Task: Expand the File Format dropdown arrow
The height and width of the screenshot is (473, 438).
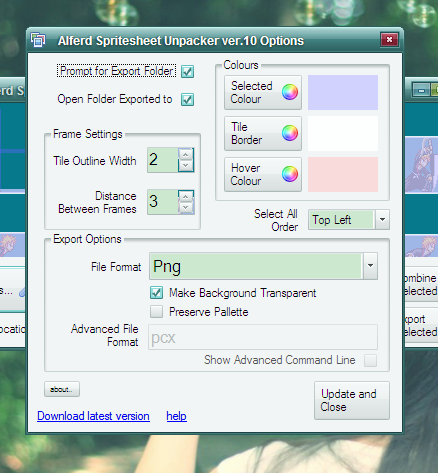Action: 370,266
